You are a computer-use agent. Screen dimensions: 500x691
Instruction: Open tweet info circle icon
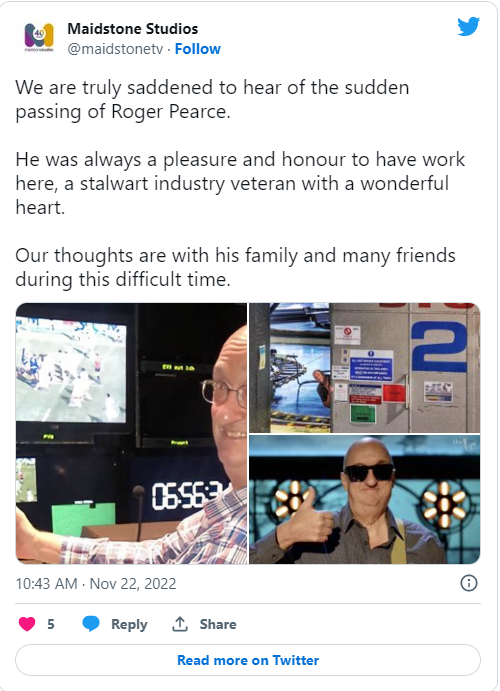click(469, 583)
